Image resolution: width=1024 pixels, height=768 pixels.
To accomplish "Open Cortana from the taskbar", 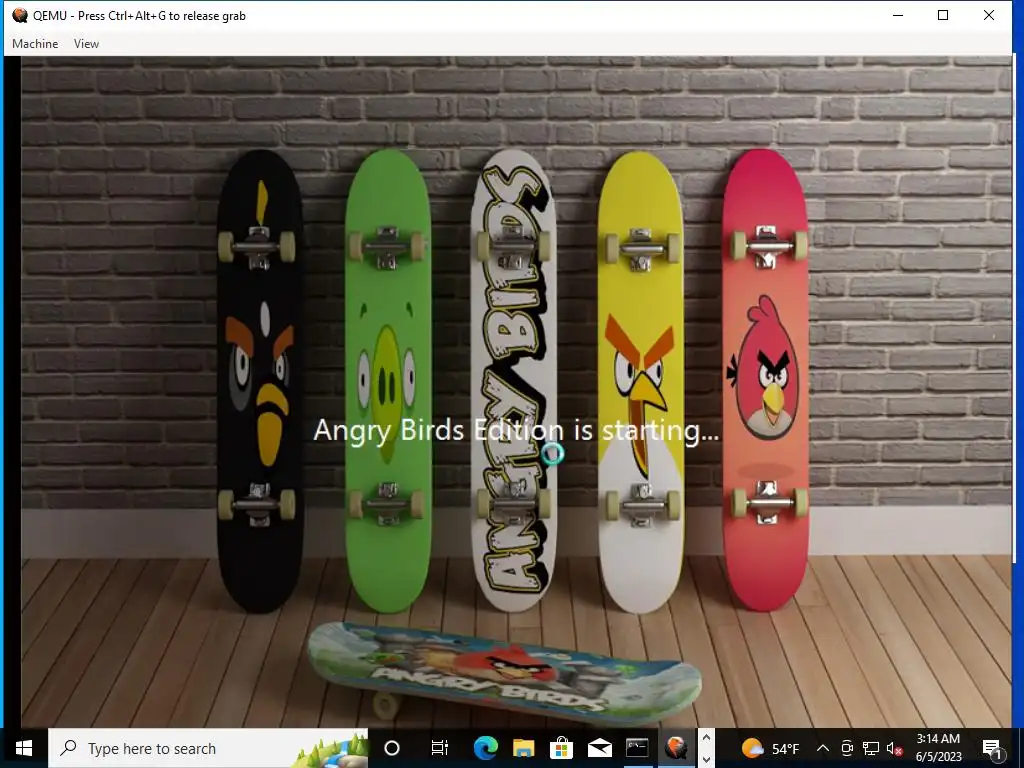I will coord(392,748).
